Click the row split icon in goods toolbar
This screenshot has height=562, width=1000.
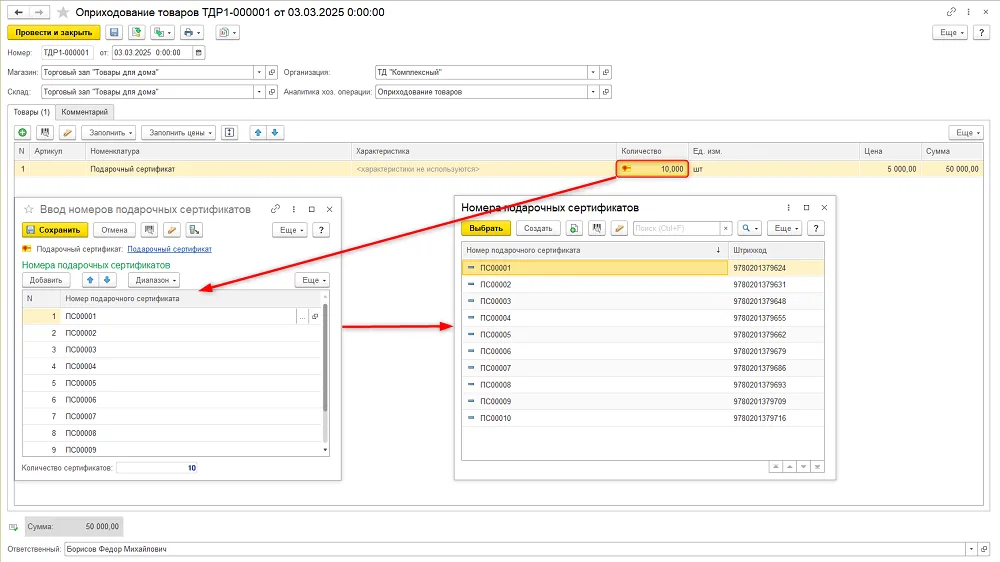coord(230,133)
